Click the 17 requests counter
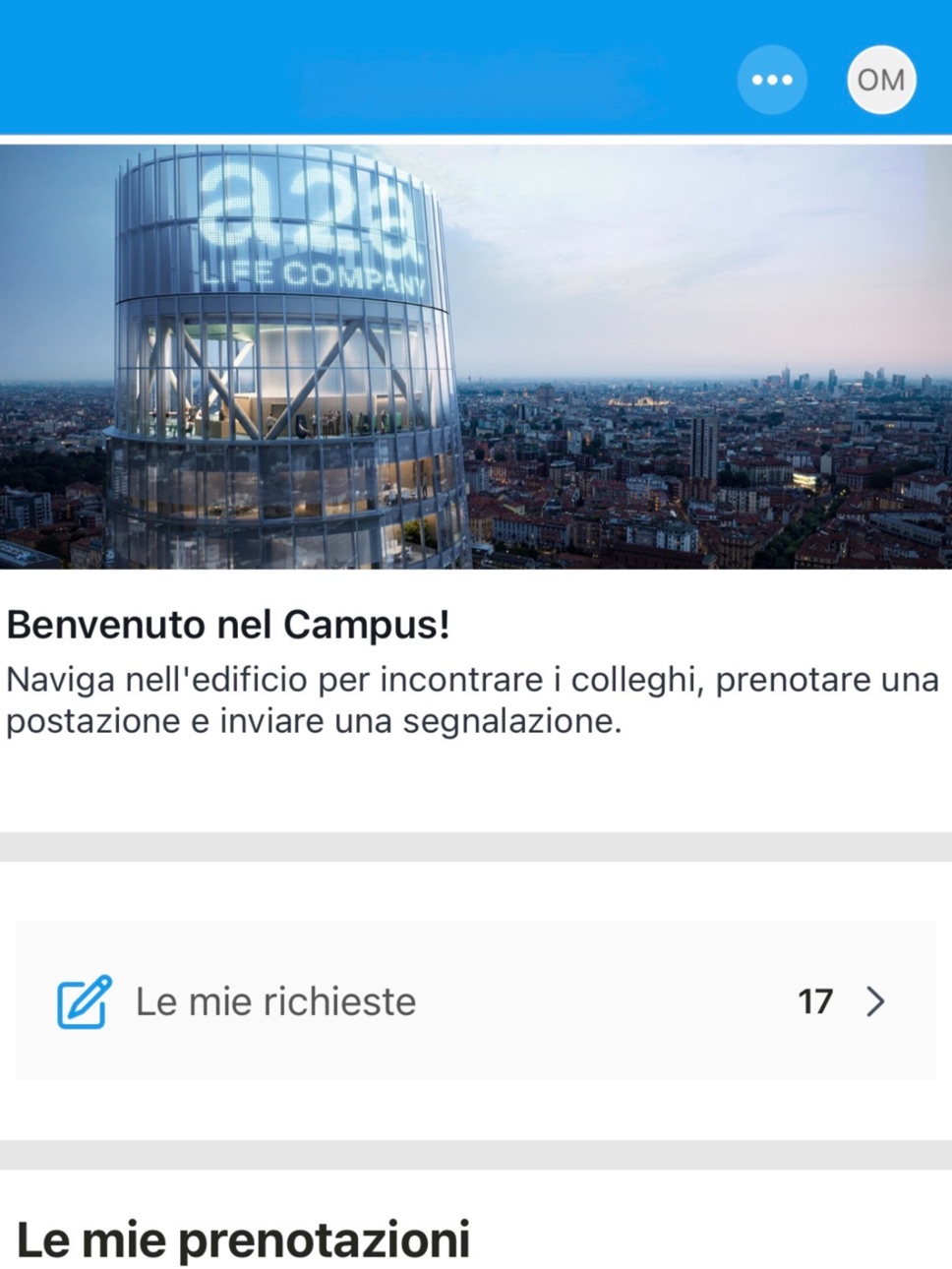The image size is (952, 1269). (x=815, y=1001)
